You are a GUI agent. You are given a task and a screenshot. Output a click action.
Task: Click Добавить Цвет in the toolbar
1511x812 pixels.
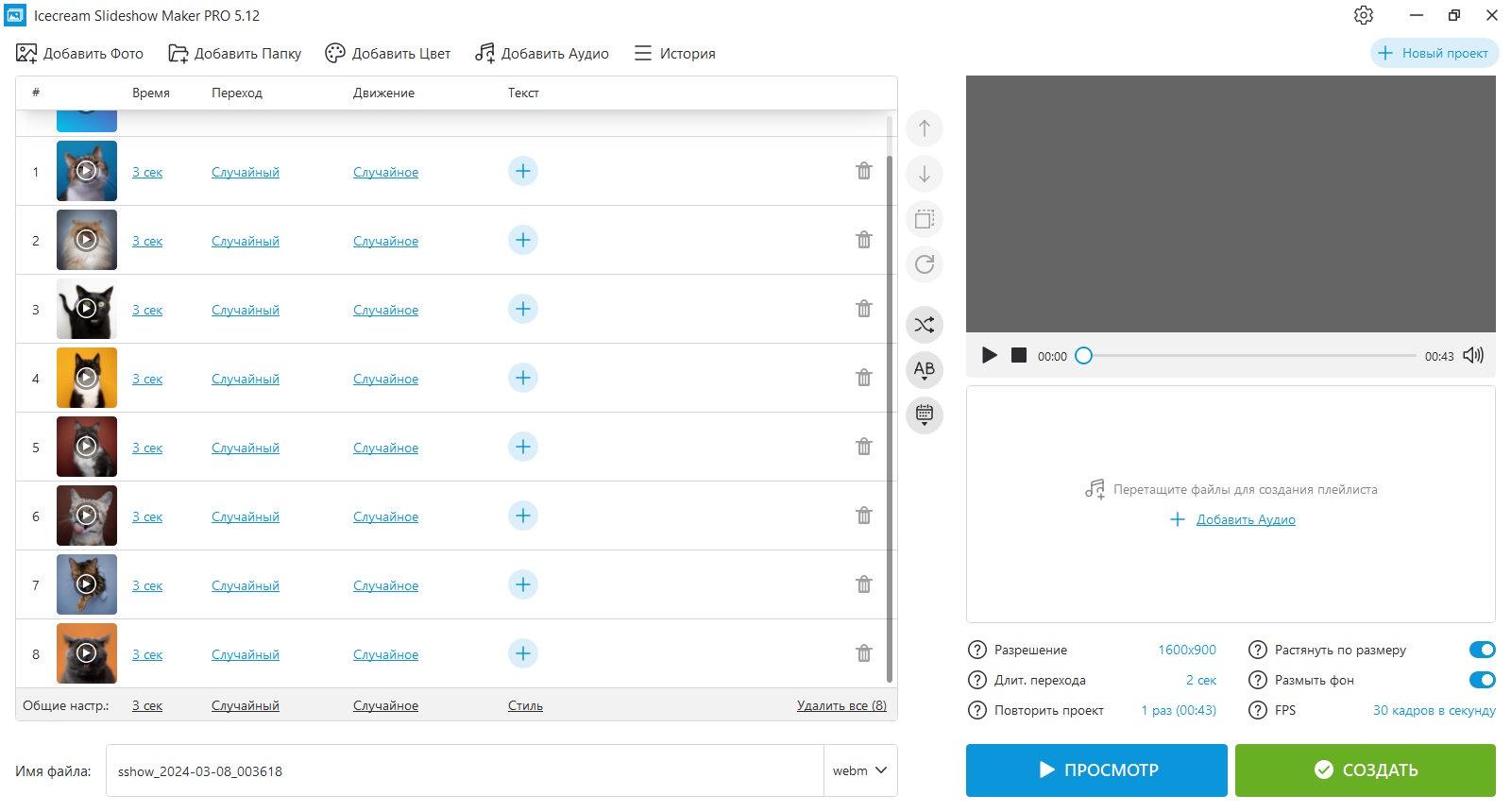point(388,53)
